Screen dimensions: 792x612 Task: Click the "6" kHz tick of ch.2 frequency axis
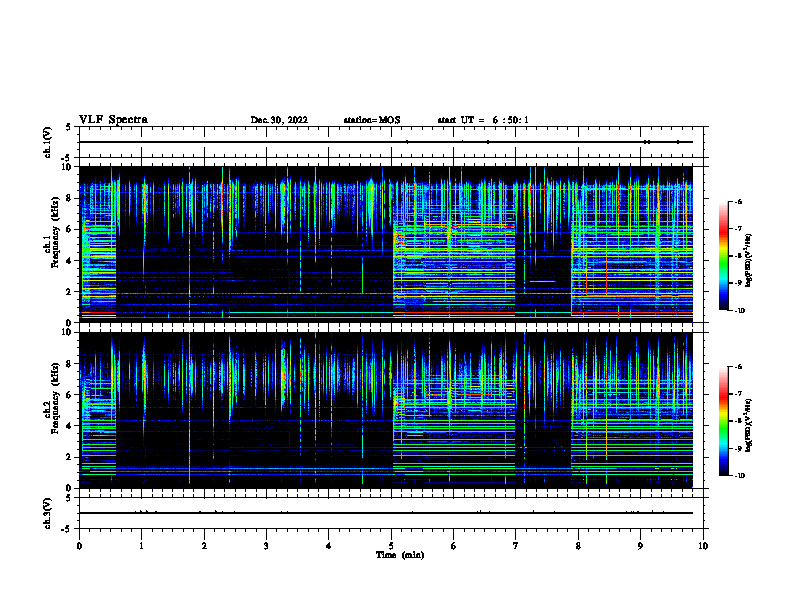pos(70,395)
